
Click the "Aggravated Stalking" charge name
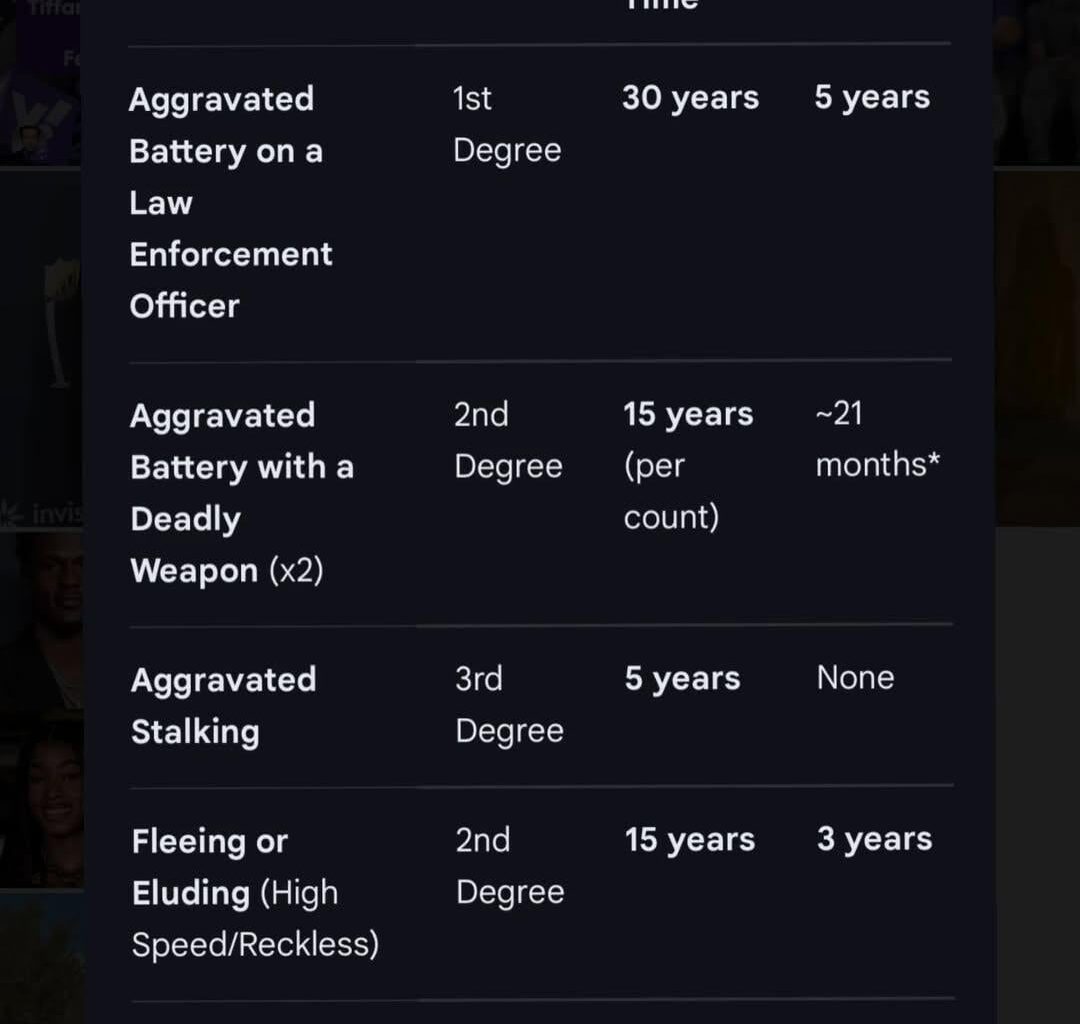(223, 705)
